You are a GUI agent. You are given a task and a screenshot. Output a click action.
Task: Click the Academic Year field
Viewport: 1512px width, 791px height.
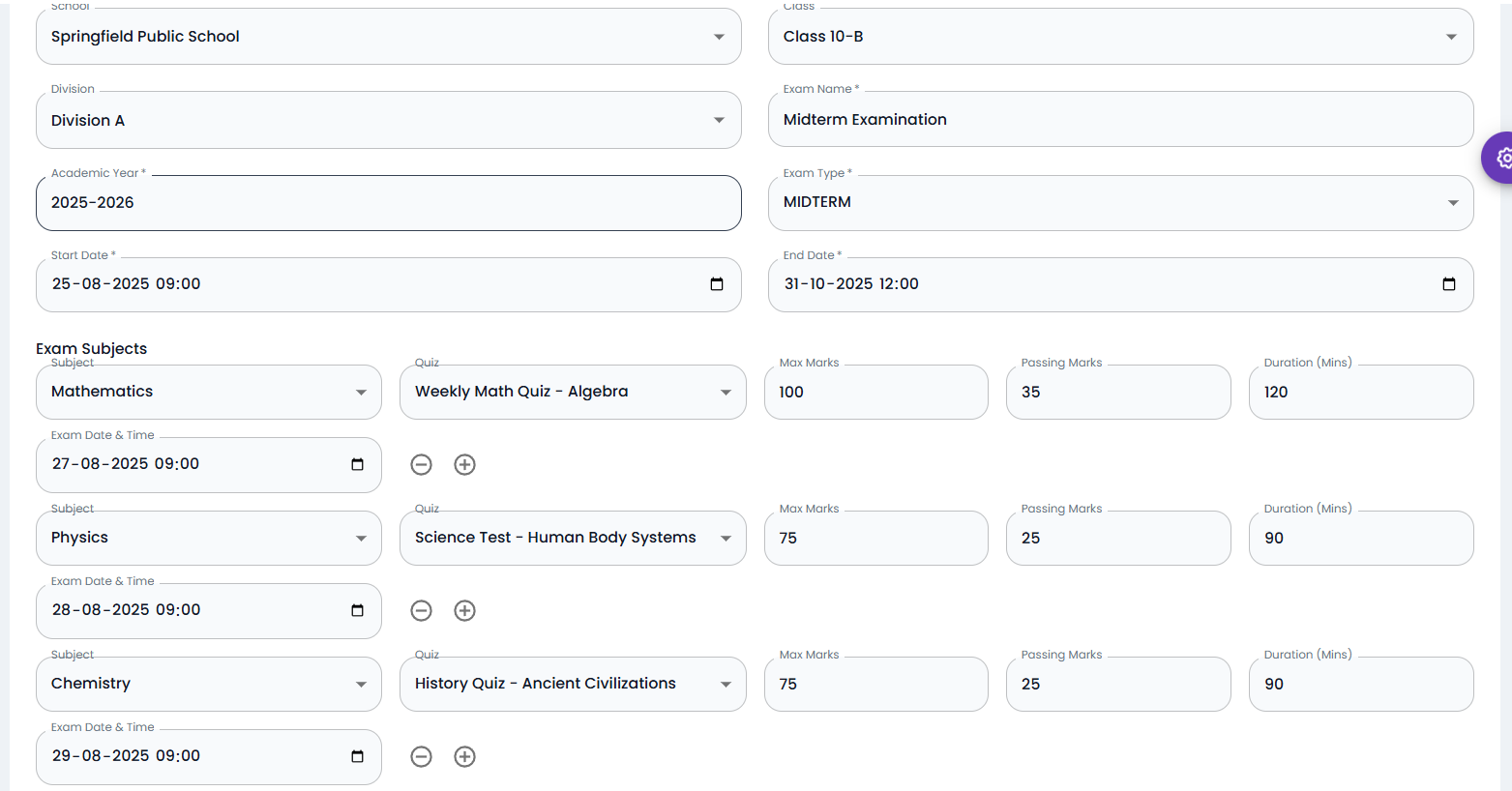pos(388,202)
